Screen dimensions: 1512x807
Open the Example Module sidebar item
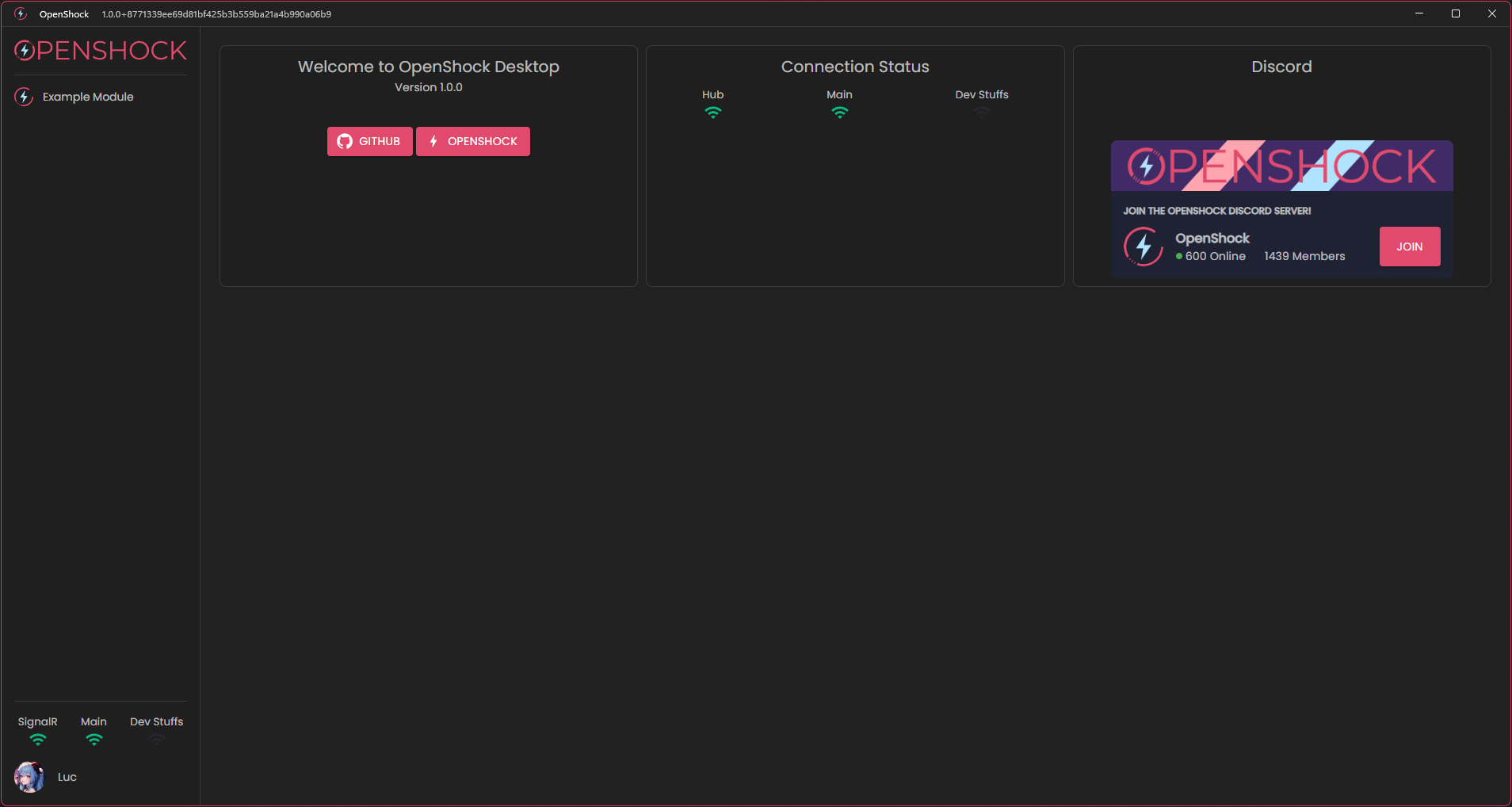click(101, 97)
